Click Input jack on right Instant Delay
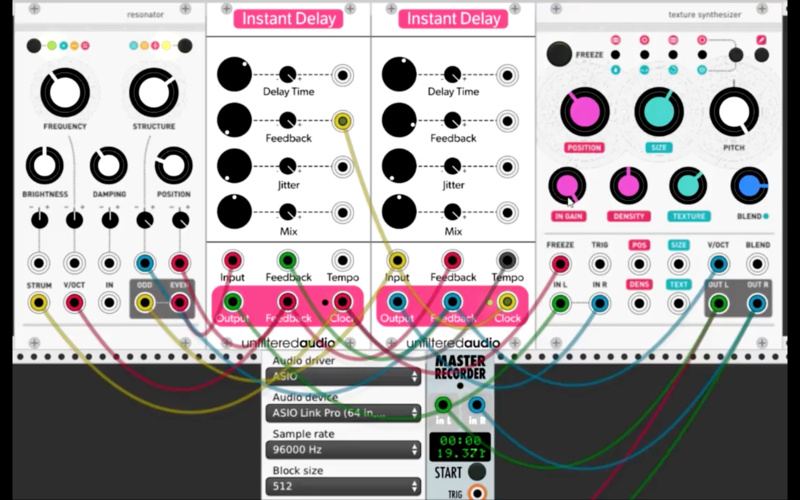The height and width of the screenshot is (500, 800). pyautogui.click(x=397, y=260)
